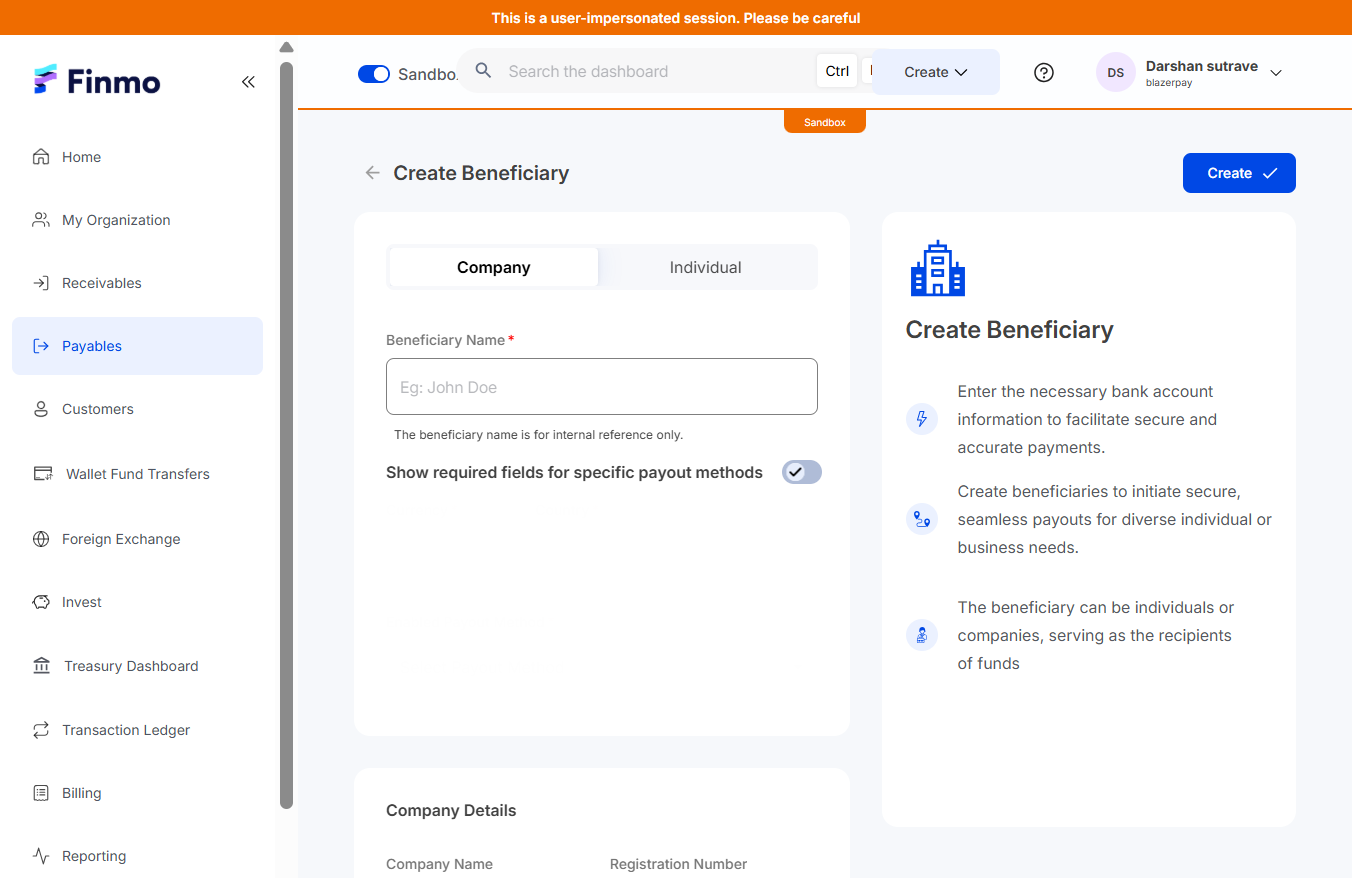The height and width of the screenshot is (878, 1352).
Task: Expand the Darshan sutrave account menu
Action: pyautogui.click(x=1276, y=73)
